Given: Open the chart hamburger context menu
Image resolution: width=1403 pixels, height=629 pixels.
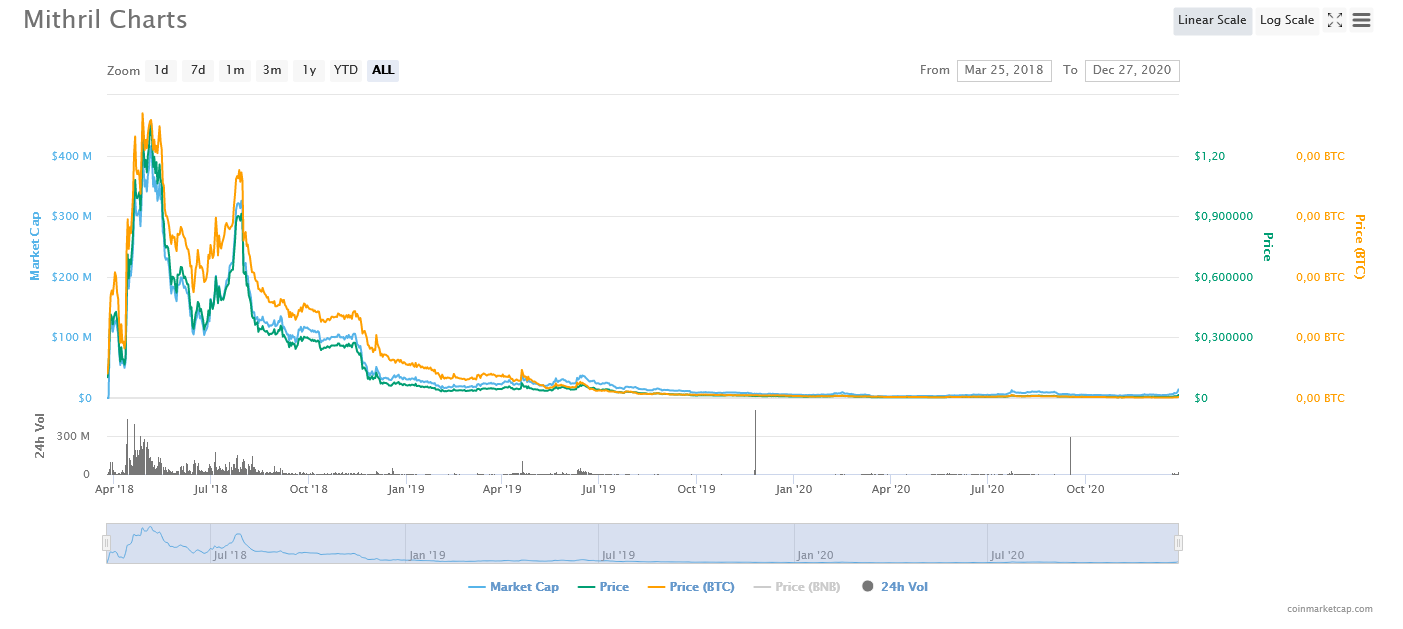Looking at the screenshot, I should click(1361, 20).
